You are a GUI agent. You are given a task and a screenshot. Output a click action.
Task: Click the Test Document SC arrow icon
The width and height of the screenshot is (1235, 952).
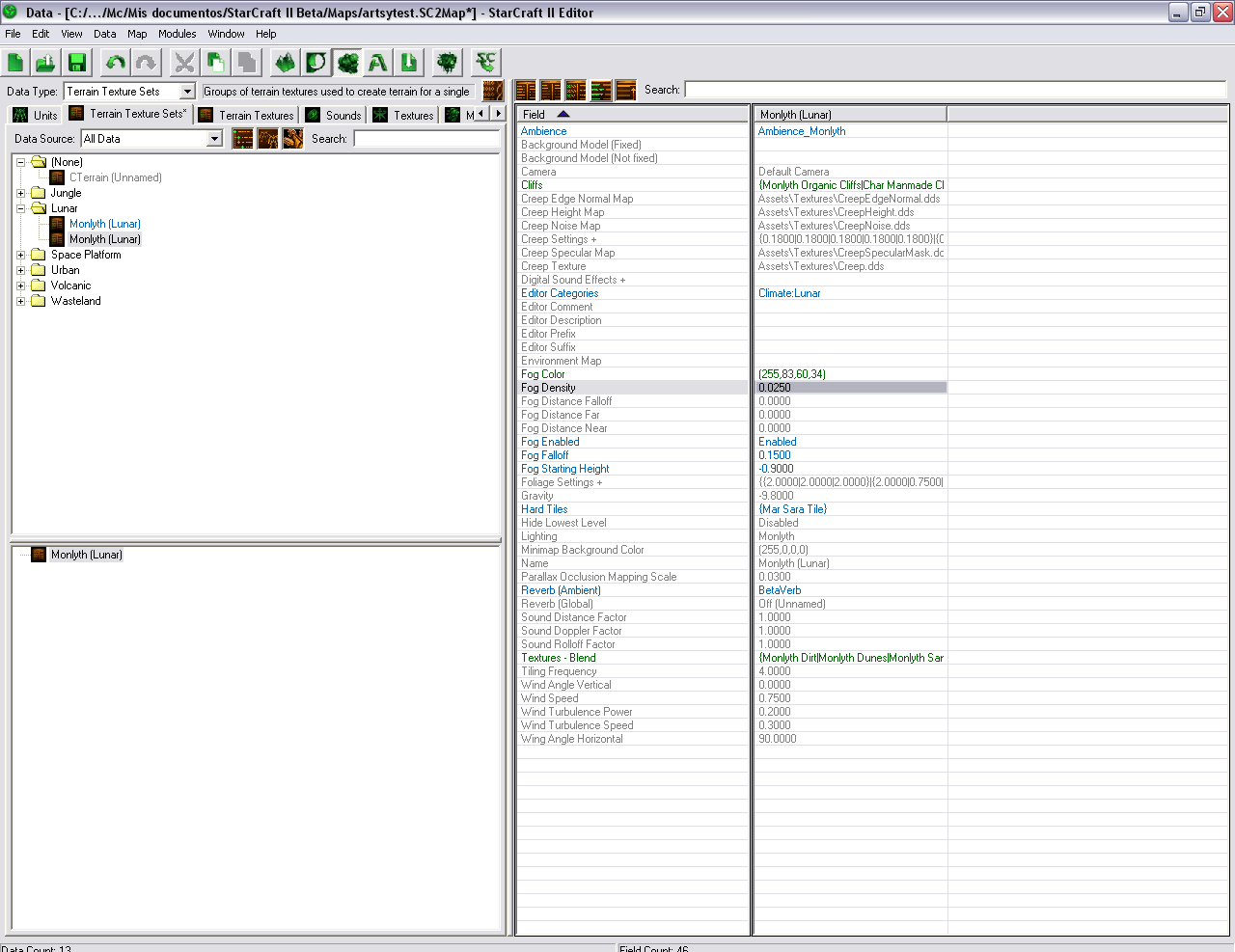pyautogui.click(x=485, y=63)
